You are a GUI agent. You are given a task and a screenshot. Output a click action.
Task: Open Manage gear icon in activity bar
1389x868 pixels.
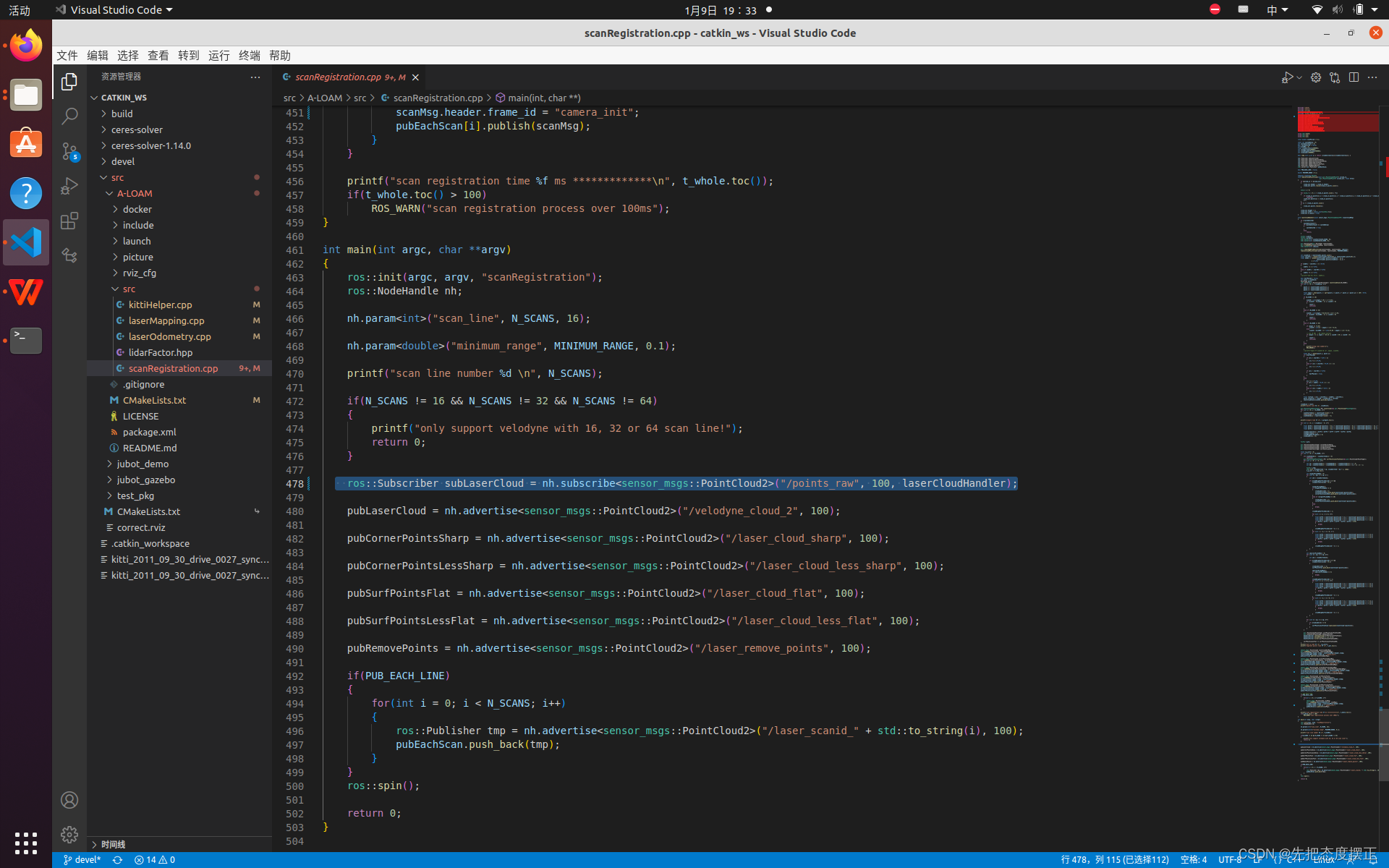(69, 835)
